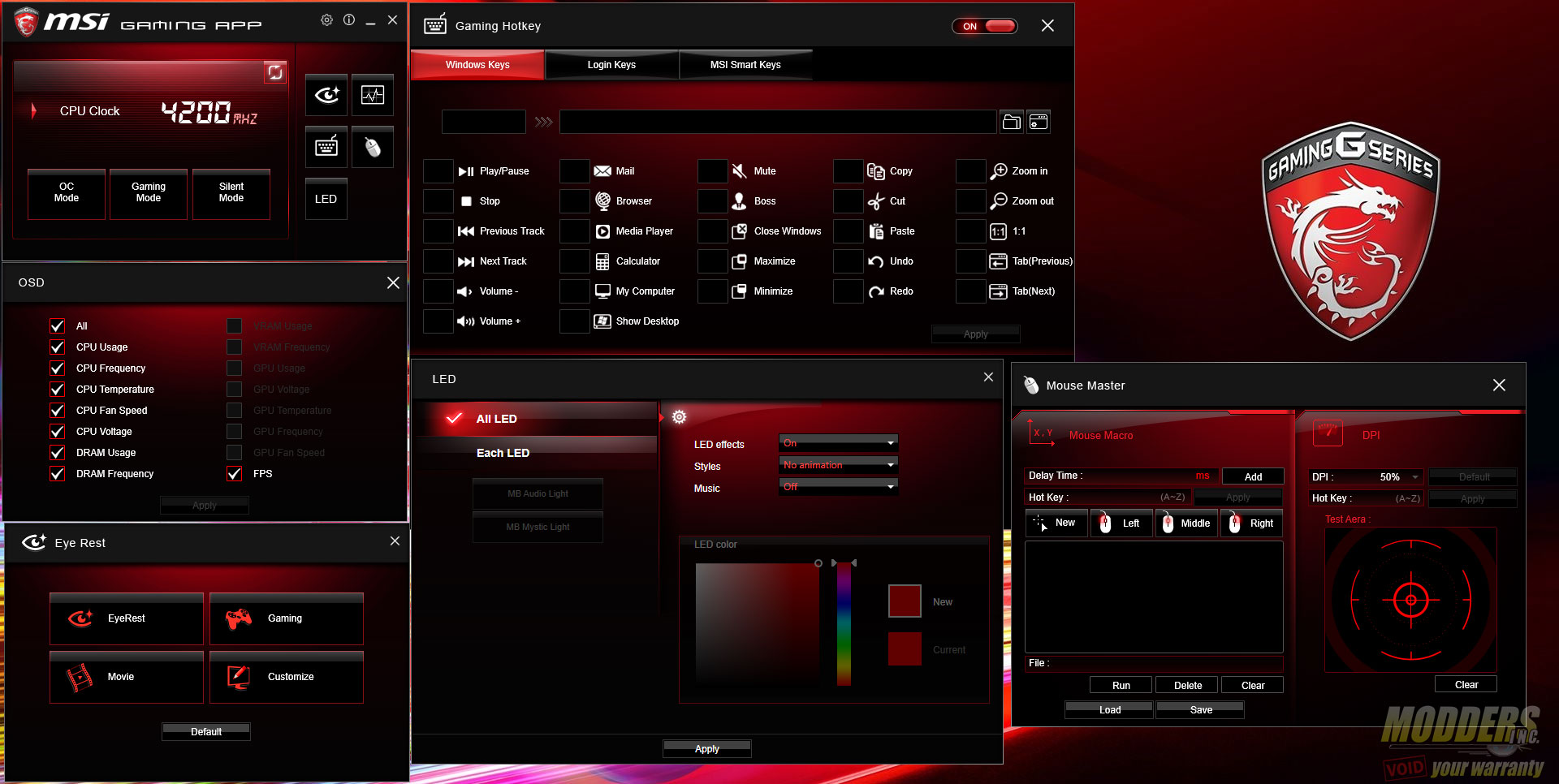
Task: Click the Cut scissors icon
Action: 875,201
